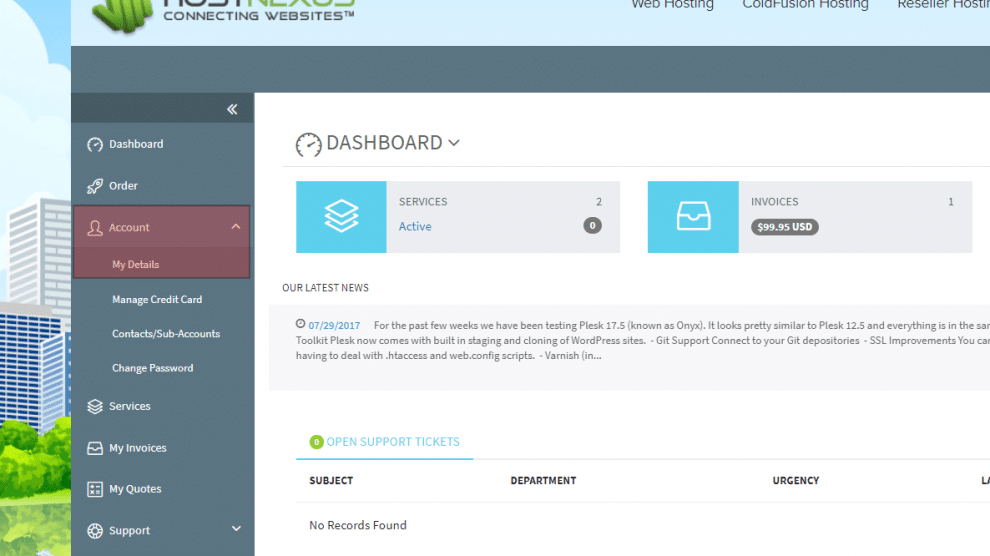
Task: Open the DASHBOARD heading dropdown arrow
Action: [454, 143]
